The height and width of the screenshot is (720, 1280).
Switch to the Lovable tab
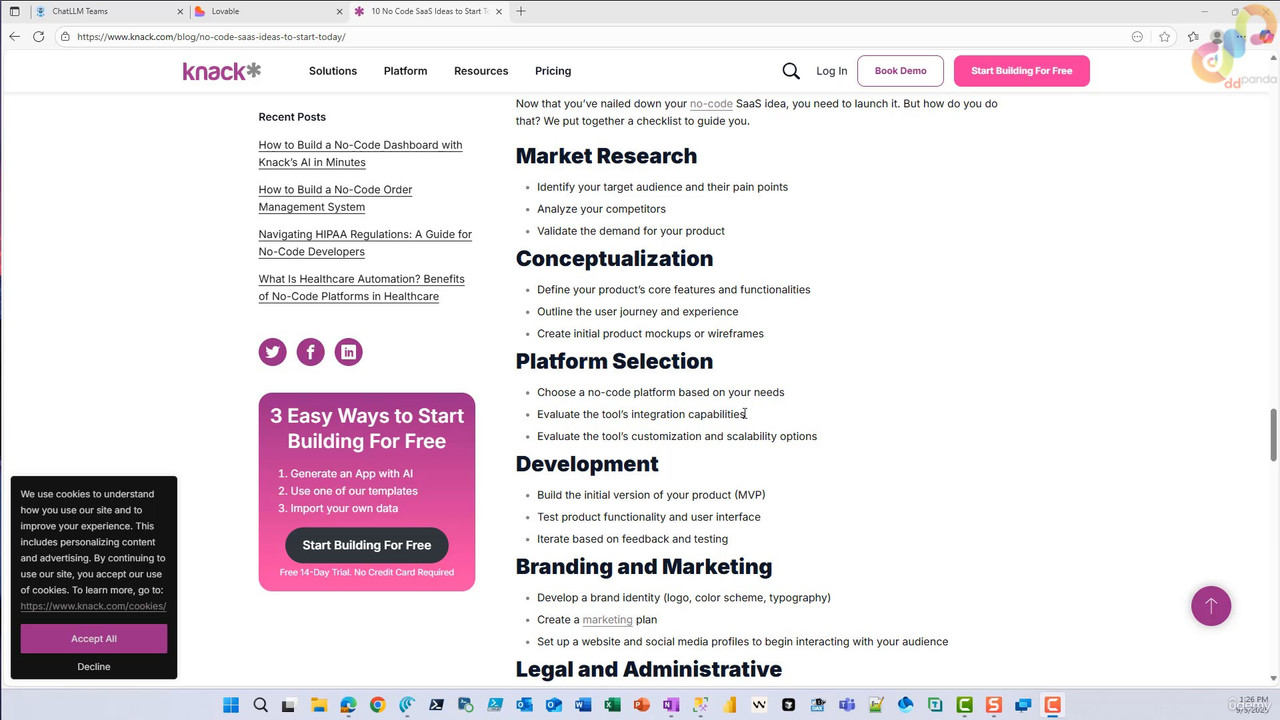[x=268, y=11]
